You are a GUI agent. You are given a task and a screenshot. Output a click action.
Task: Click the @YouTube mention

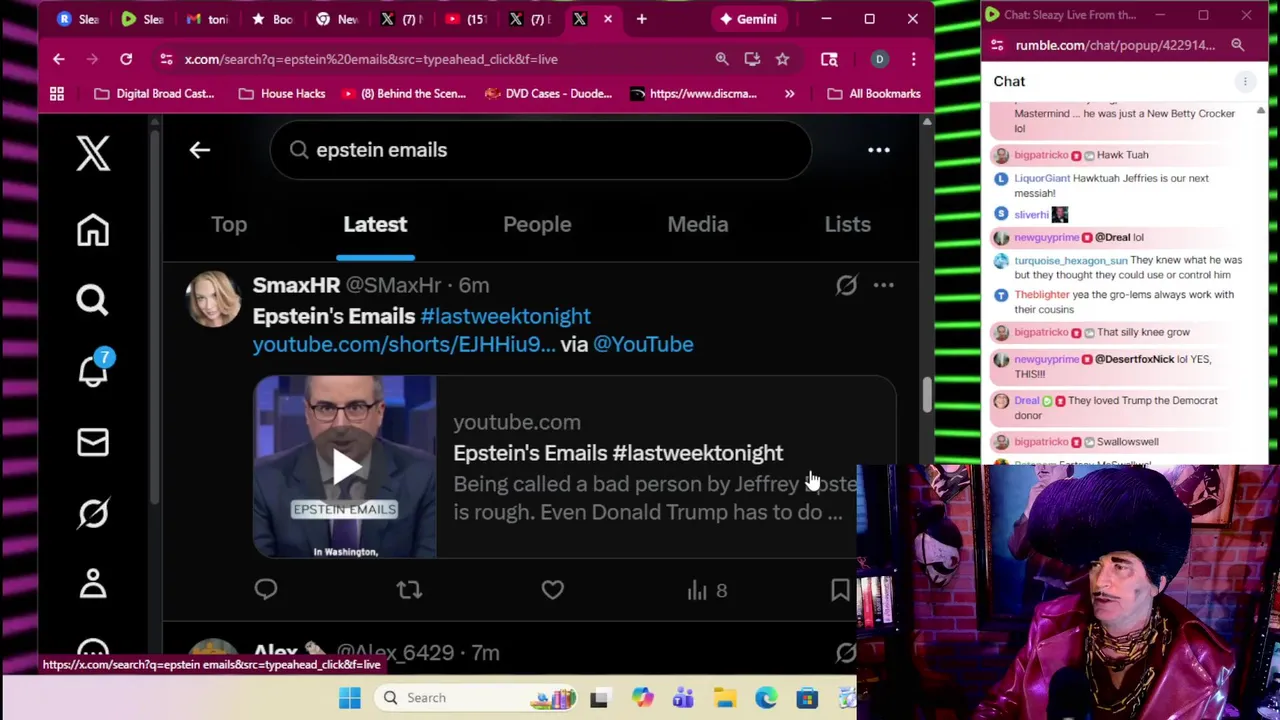click(643, 344)
